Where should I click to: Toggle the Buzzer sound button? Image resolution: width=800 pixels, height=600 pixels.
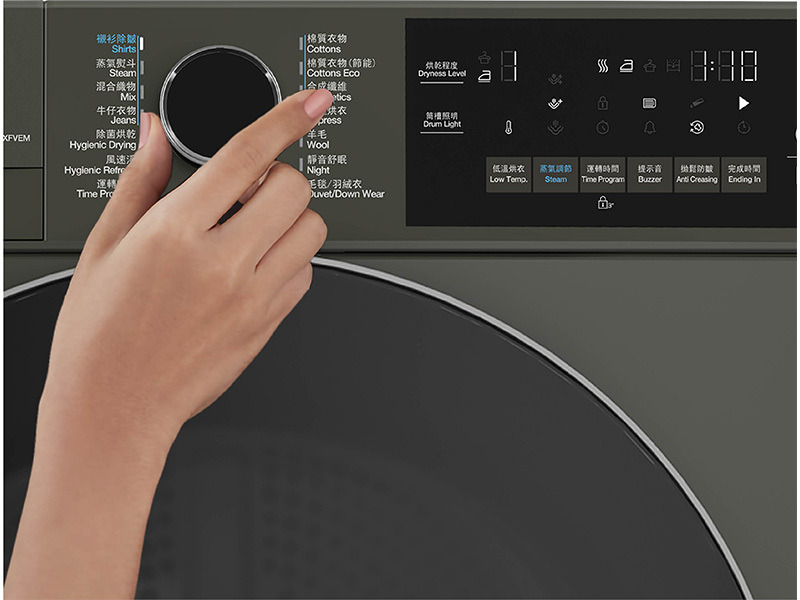point(650,174)
